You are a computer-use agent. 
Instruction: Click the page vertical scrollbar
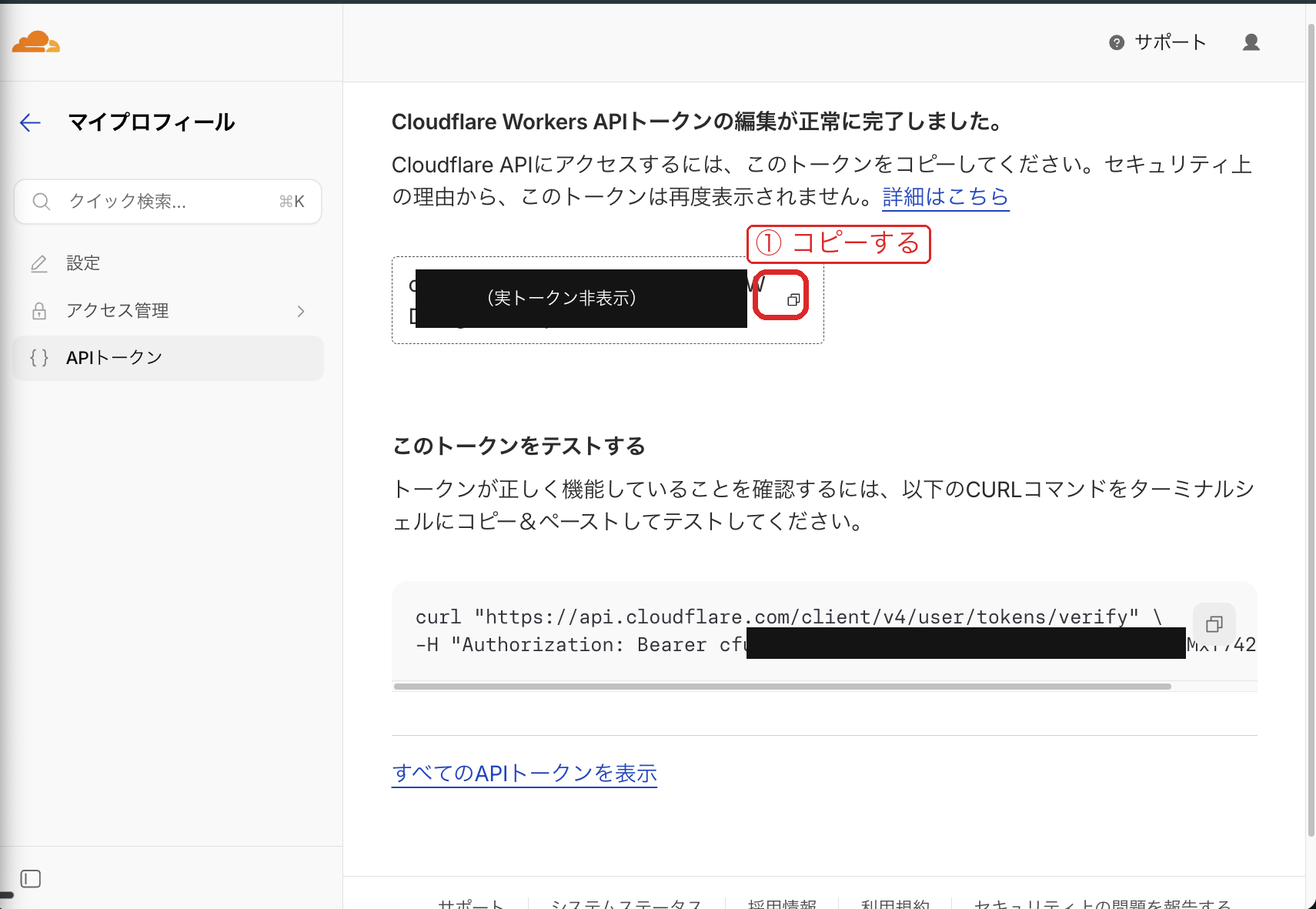1311,431
